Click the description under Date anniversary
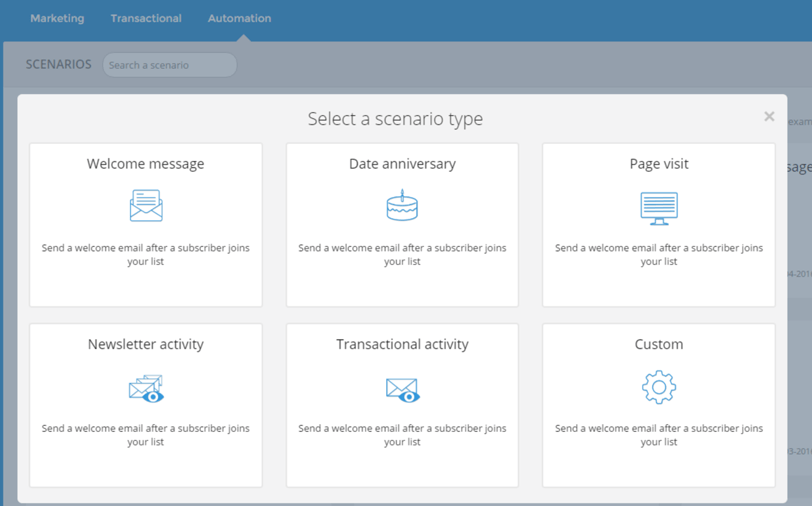The width and height of the screenshot is (812, 506). pos(402,254)
